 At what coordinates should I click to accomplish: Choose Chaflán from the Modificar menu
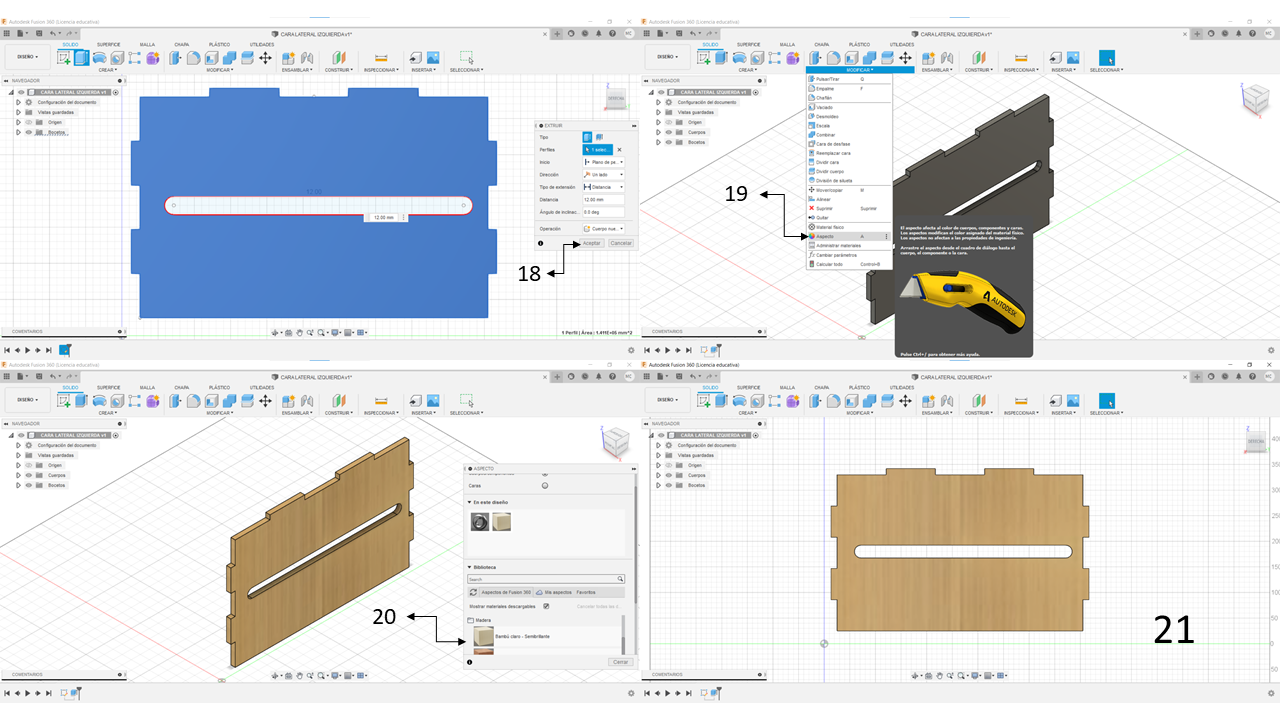tap(848, 98)
